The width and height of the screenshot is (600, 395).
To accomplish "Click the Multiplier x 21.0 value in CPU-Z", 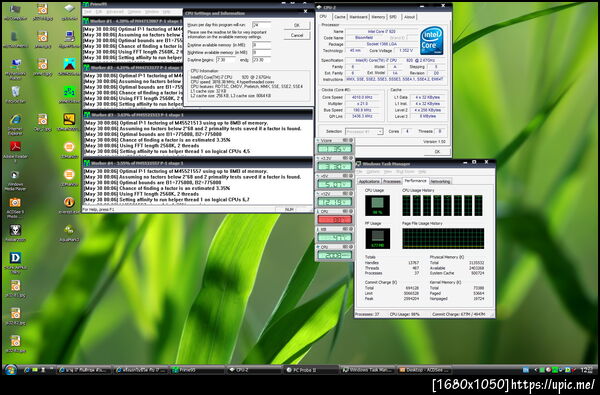I will pyautogui.click(x=362, y=104).
